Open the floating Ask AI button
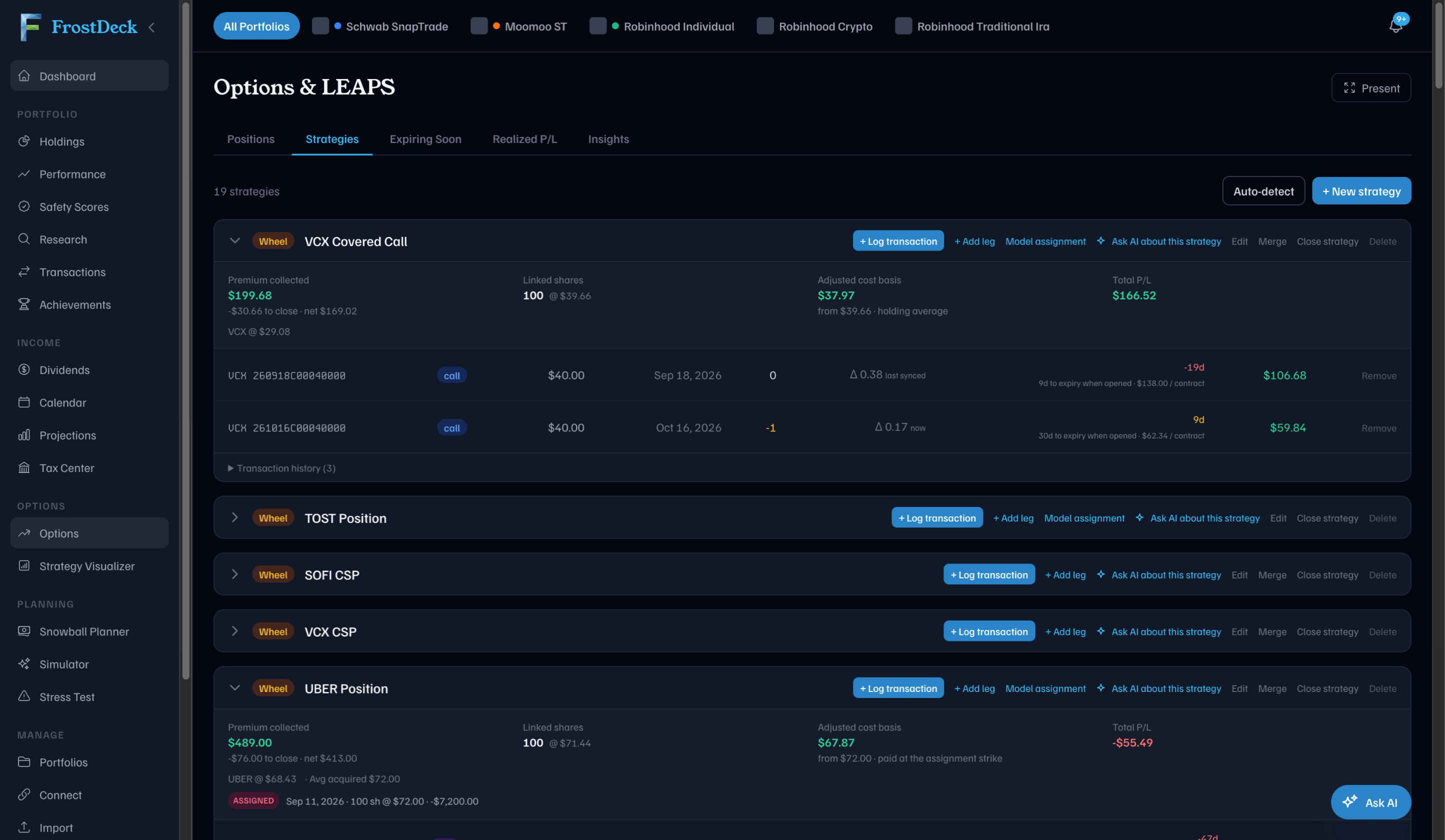 [x=1370, y=802]
